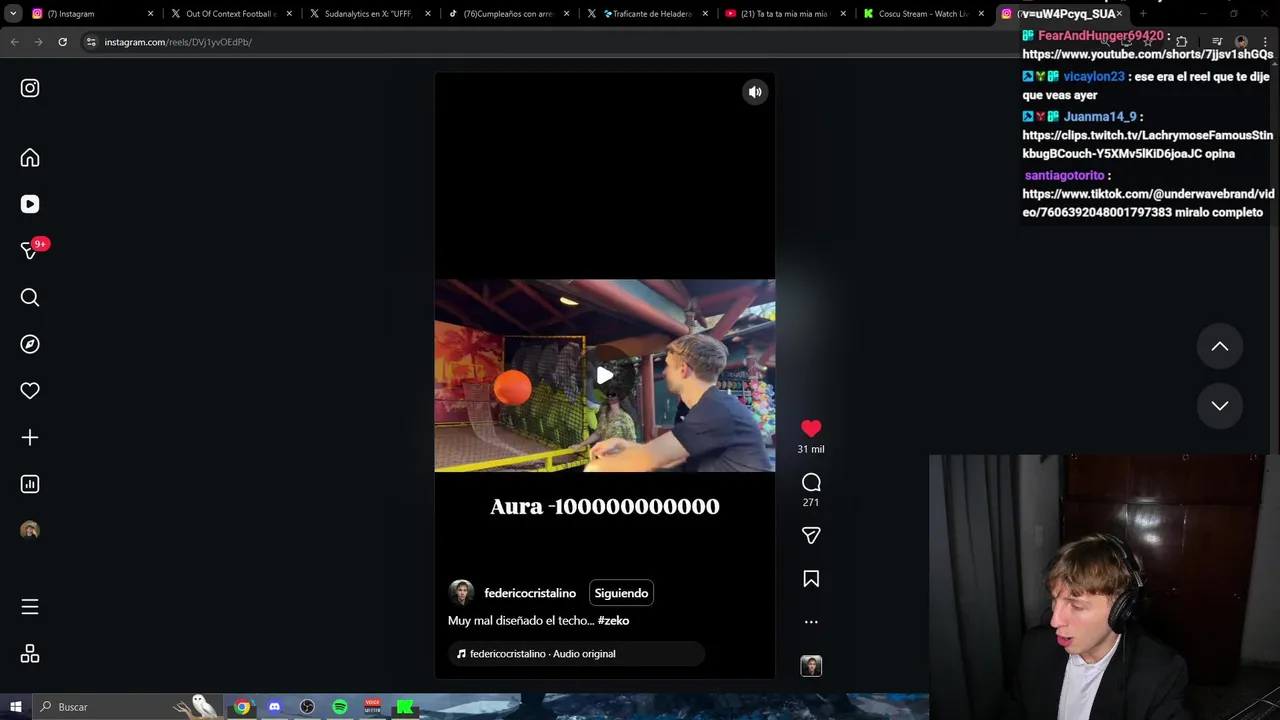Click the Siguiendo button
1280x720 pixels.
621,593
